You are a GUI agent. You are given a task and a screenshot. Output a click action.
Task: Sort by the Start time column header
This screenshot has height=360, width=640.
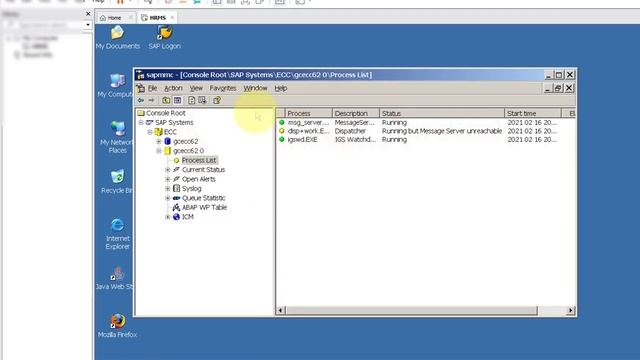point(533,113)
